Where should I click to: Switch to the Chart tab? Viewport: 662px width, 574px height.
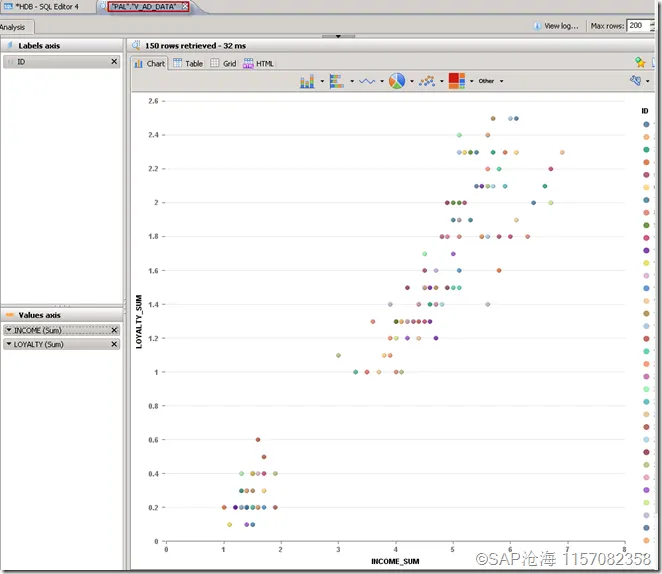tap(149, 64)
